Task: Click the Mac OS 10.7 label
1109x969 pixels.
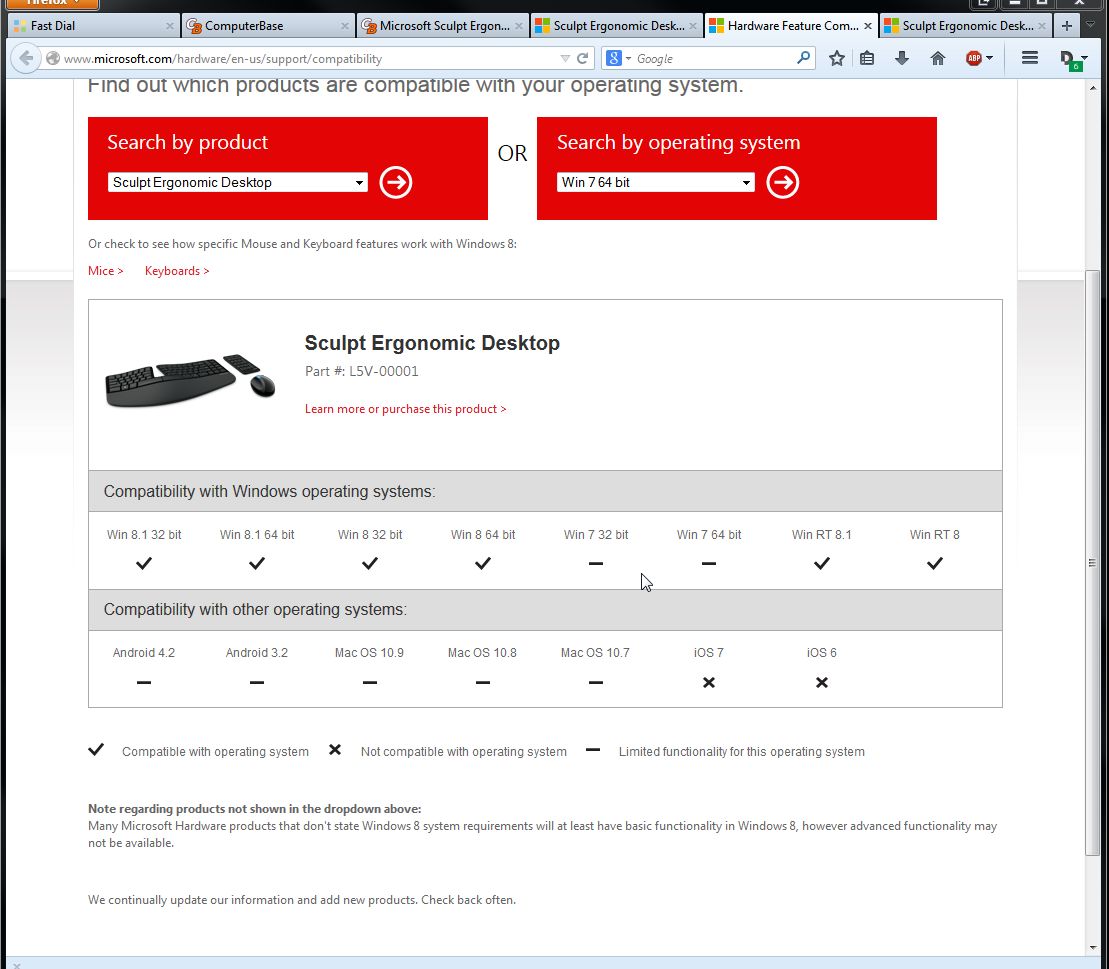Action: pyautogui.click(x=595, y=653)
